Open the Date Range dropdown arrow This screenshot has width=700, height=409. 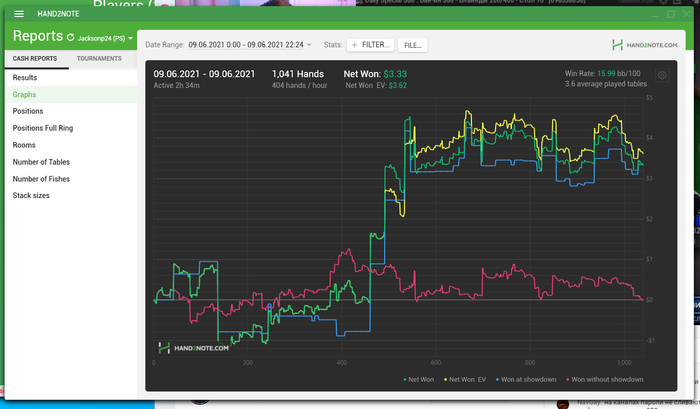pyautogui.click(x=309, y=45)
